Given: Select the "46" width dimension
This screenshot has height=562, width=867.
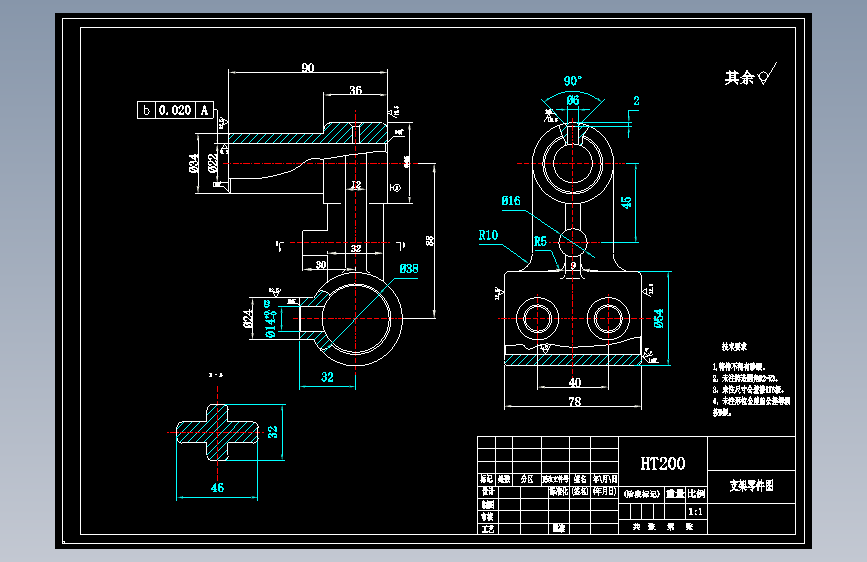Looking at the screenshot, I should tap(217, 488).
